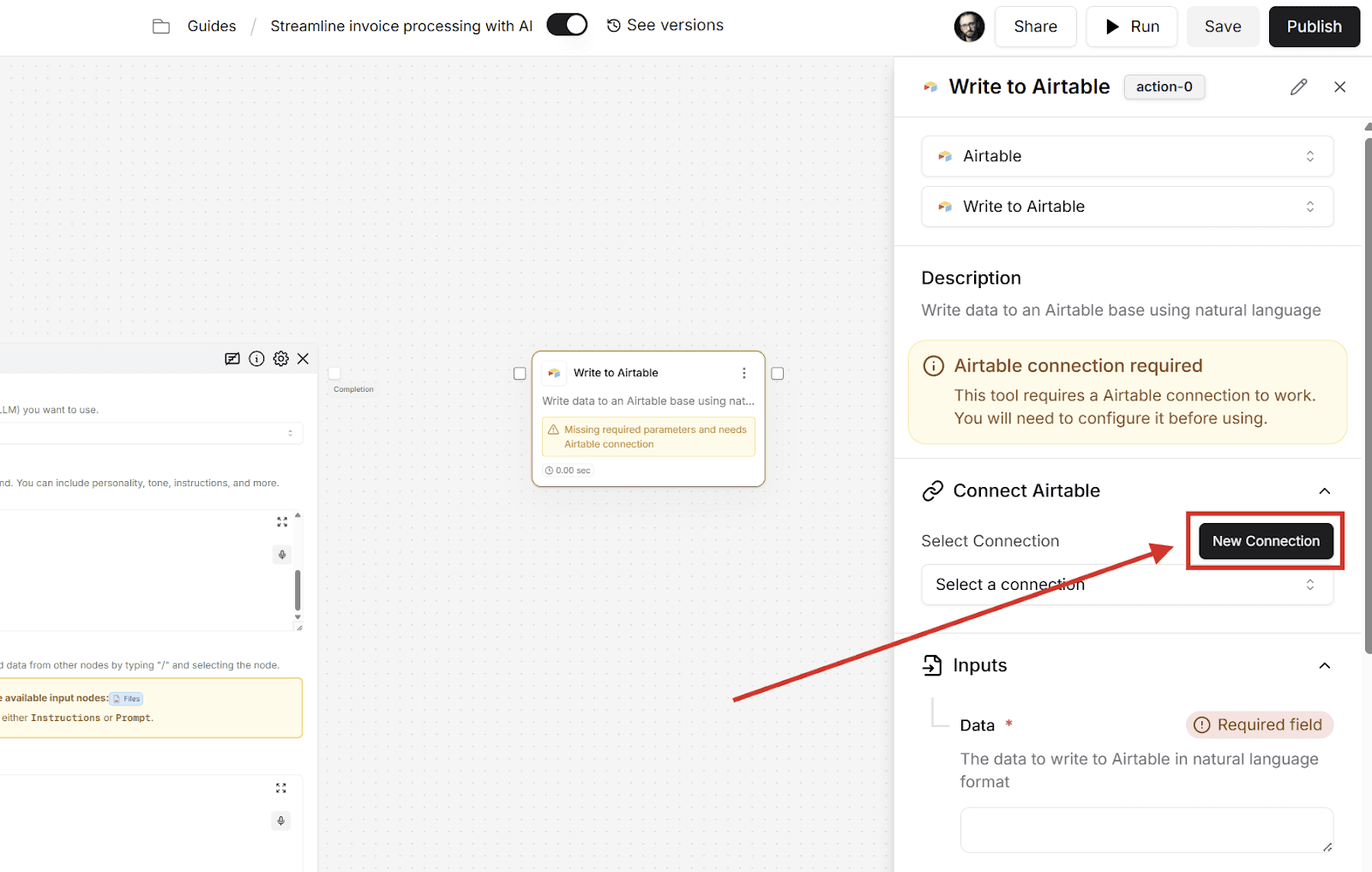Click the action-0 badge
The height and width of the screenshot is (872, 1372).
(x=1164, y=87)
